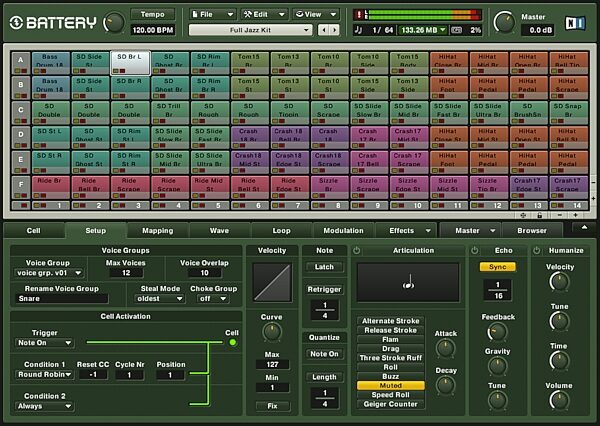Switch to the Mapping tab
This screenshot has height=426, width=600.
(158, 230)
